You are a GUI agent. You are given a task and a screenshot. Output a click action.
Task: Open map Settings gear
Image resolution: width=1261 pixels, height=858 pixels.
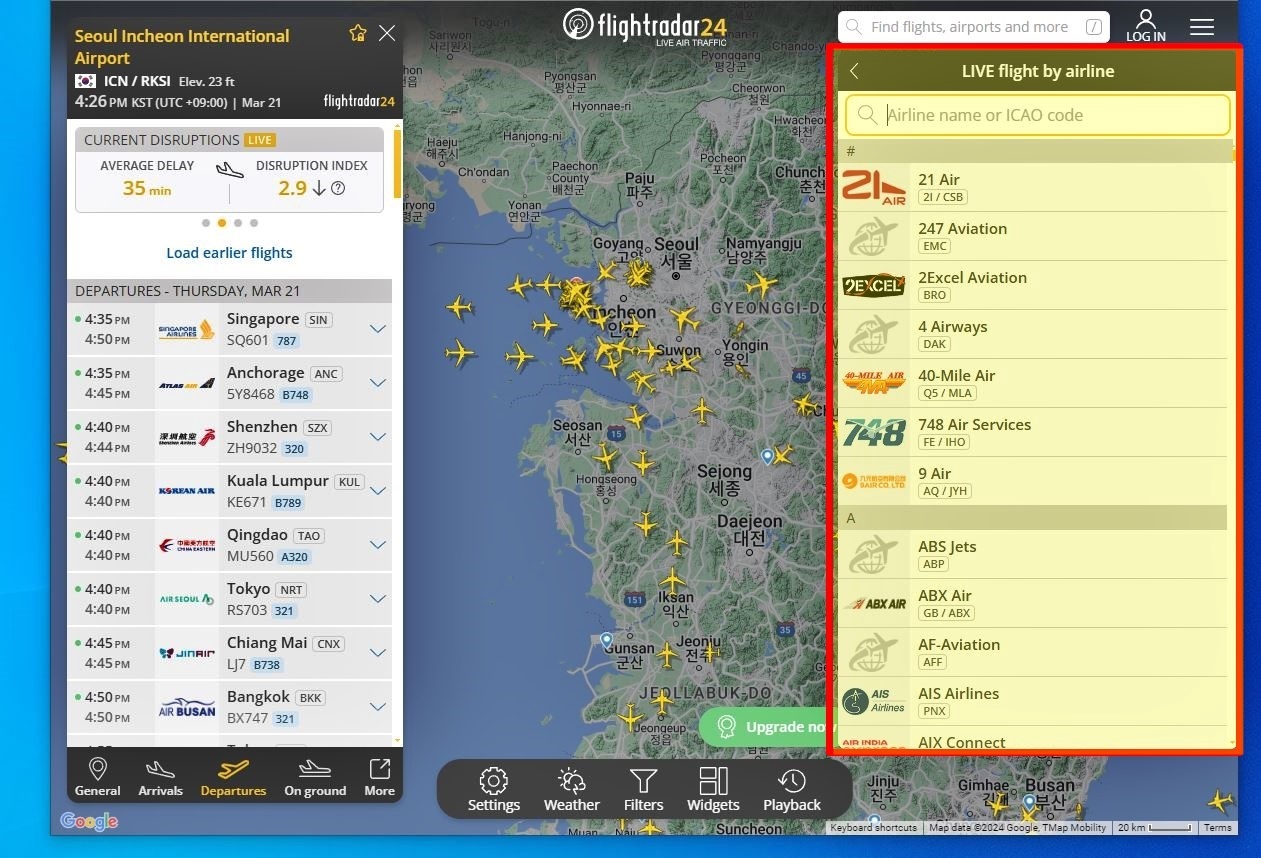[494, 790]
